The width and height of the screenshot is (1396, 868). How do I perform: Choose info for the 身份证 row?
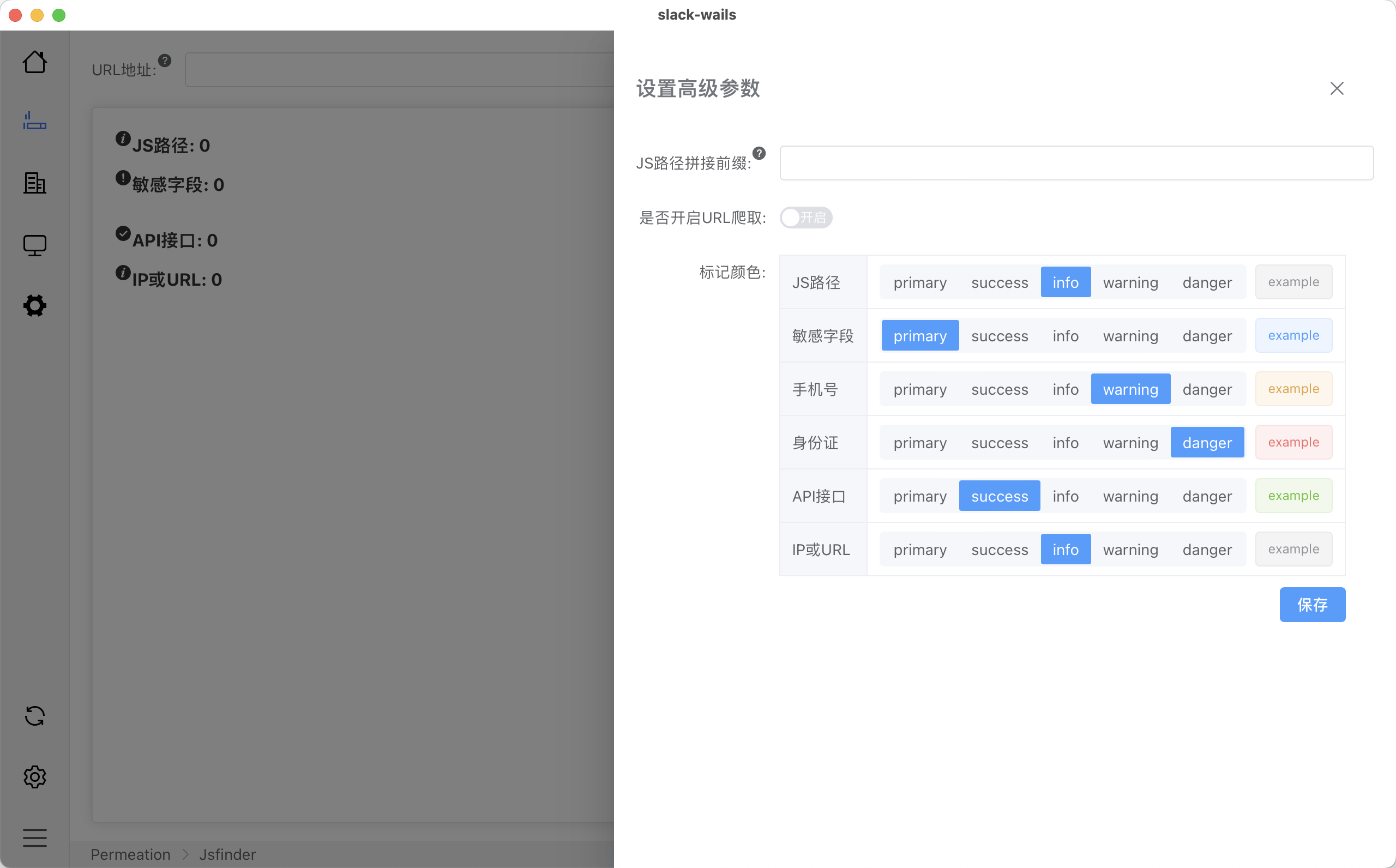click(1065, 443)
